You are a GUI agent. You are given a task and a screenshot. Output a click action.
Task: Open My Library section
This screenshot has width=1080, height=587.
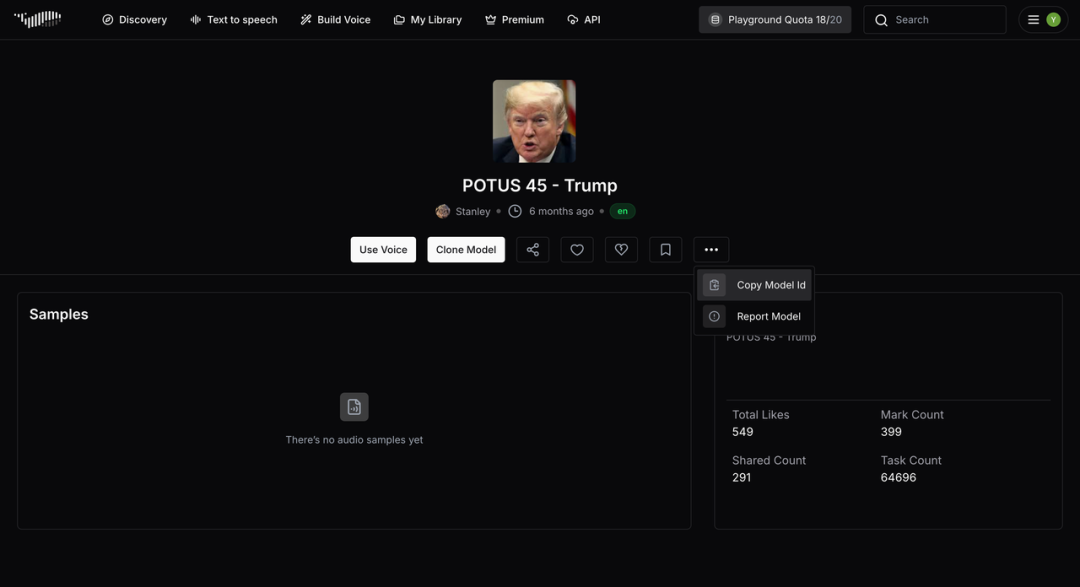tap(427, 20)
